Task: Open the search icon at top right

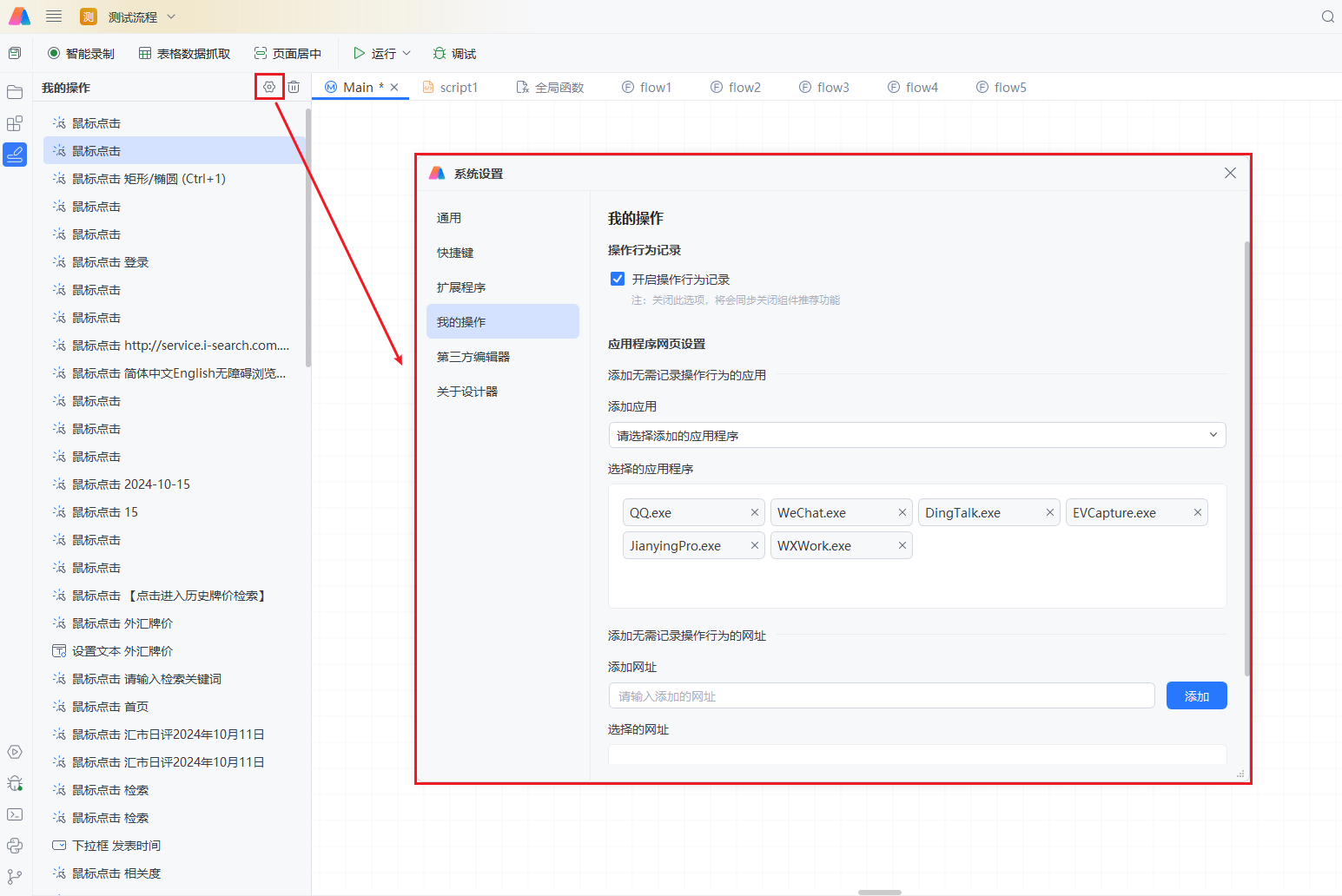Action: tap(1327, 16)
